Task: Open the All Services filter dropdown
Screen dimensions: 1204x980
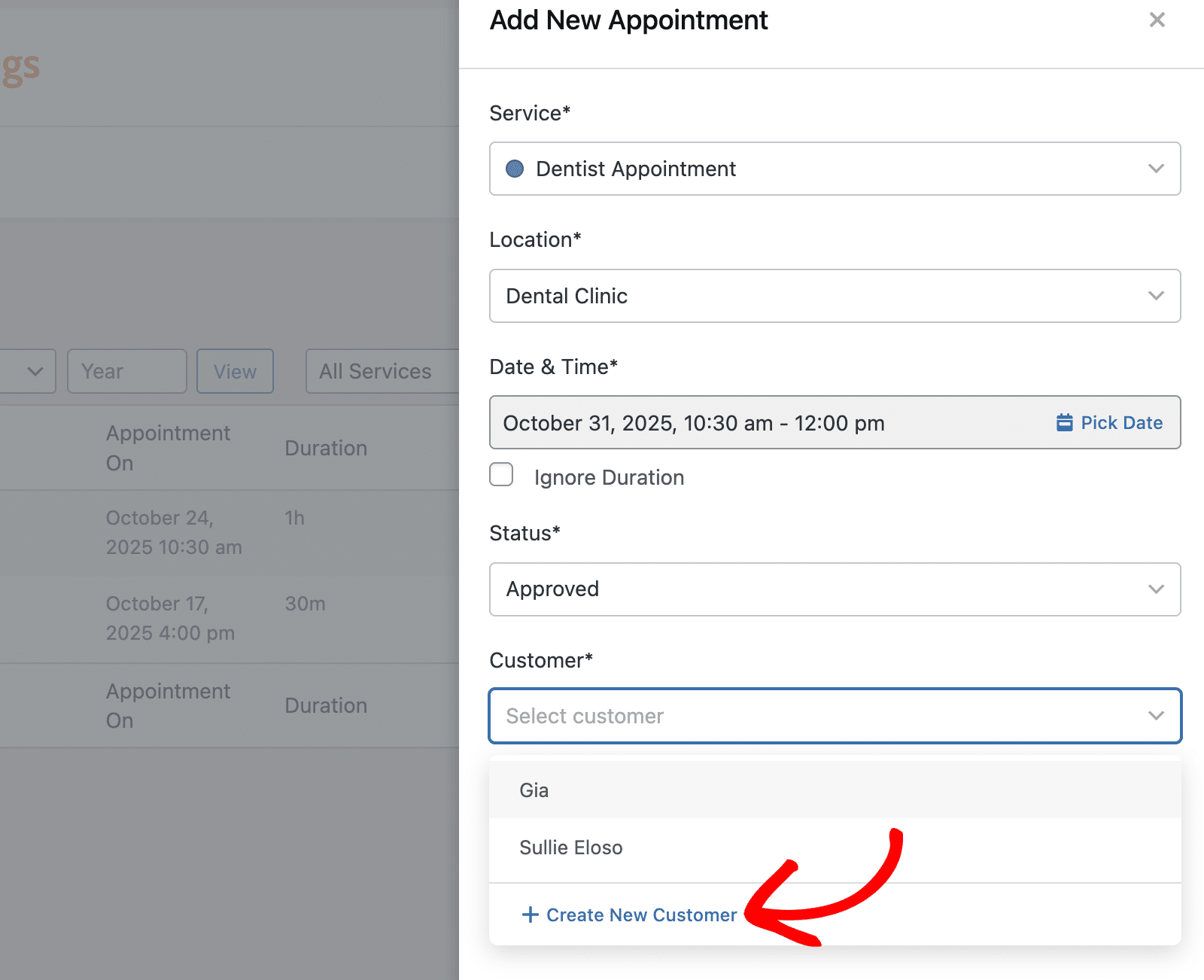Action: pyautogui.click(x=380, y=371)
